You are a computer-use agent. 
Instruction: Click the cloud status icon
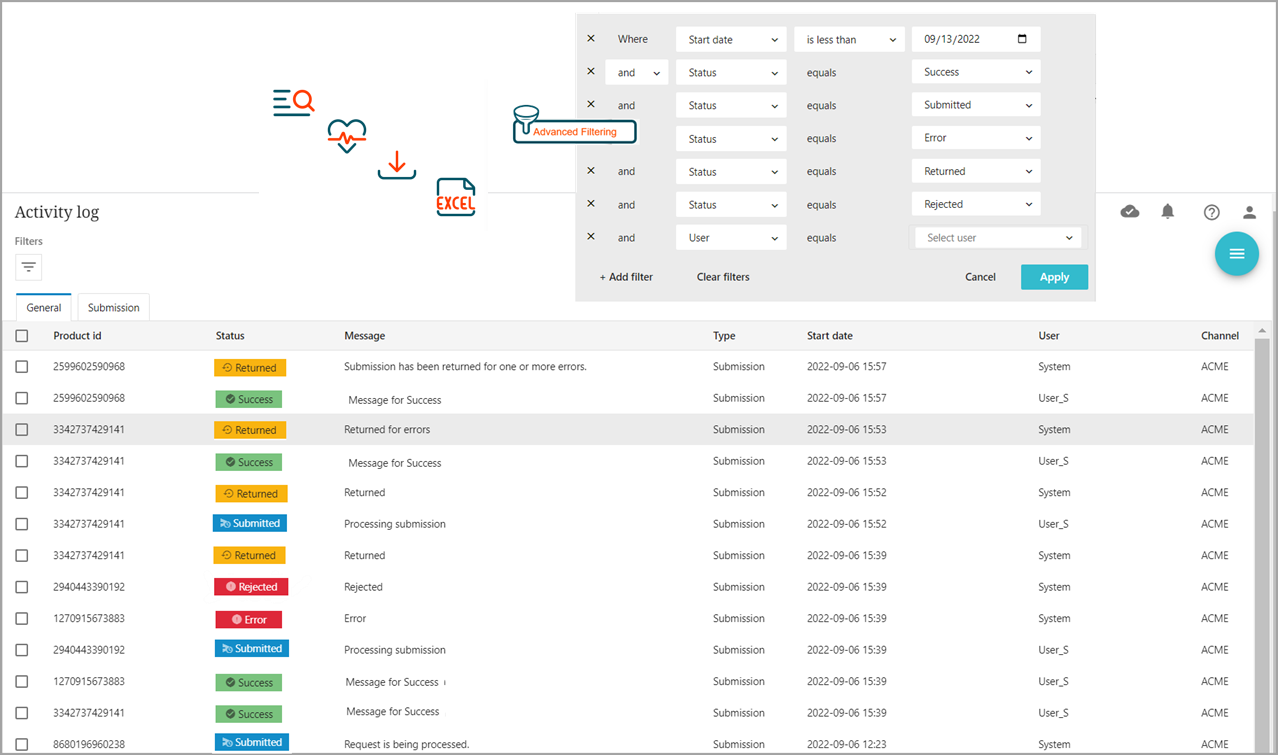point(1130,212)
